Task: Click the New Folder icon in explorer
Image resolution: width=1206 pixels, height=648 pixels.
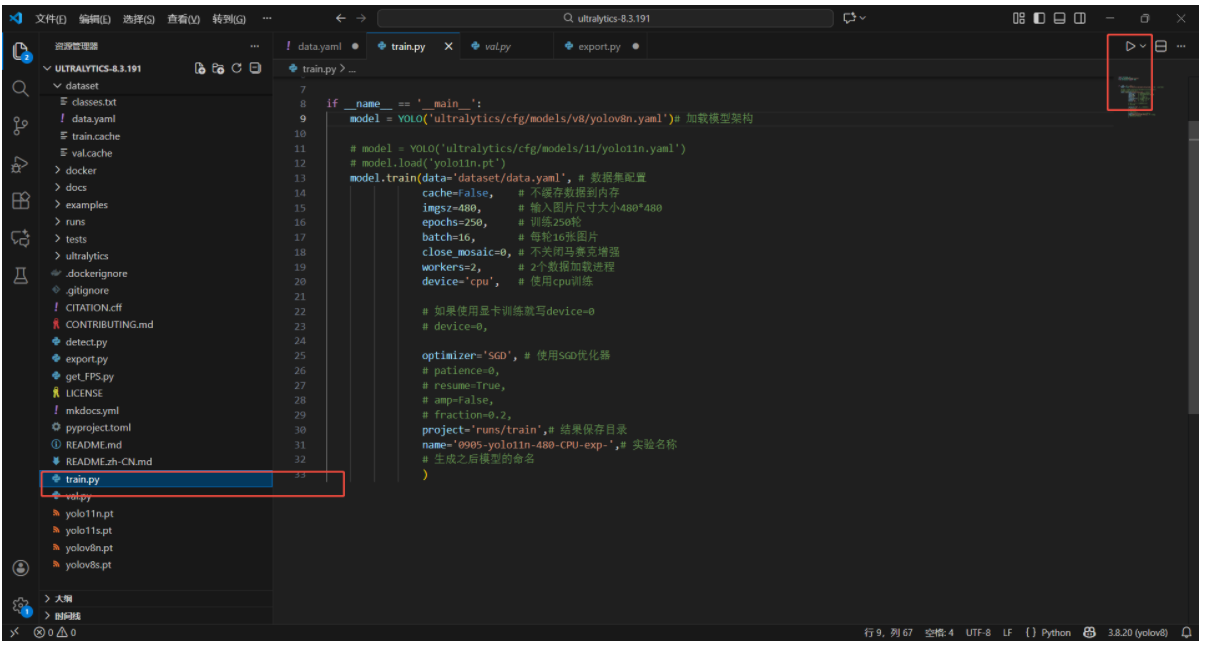Action: [x=219, y=69]
